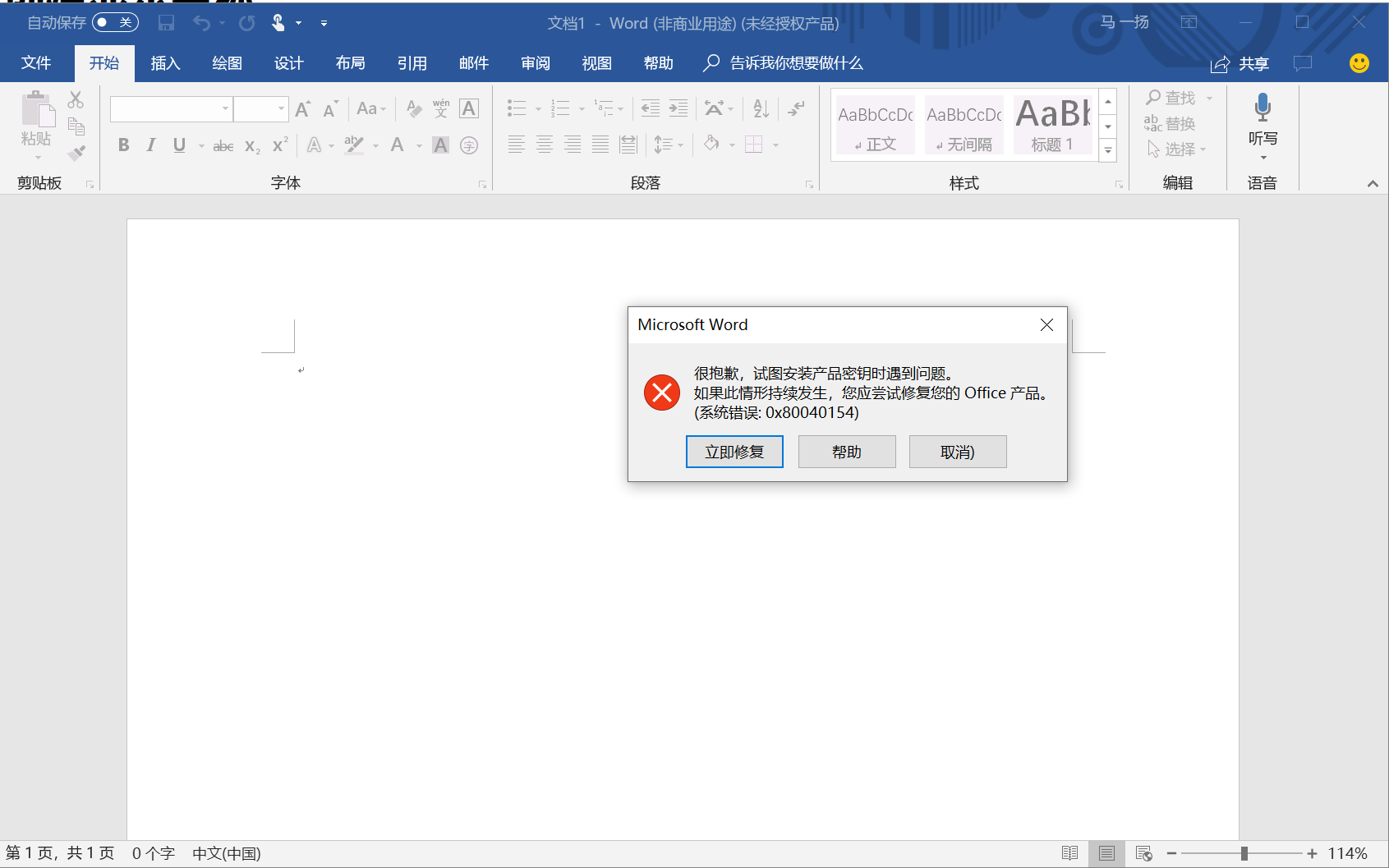Open the Aa change case dropdown
The height and width of the screenshot is (868, 1389).
tap(371, 108)
